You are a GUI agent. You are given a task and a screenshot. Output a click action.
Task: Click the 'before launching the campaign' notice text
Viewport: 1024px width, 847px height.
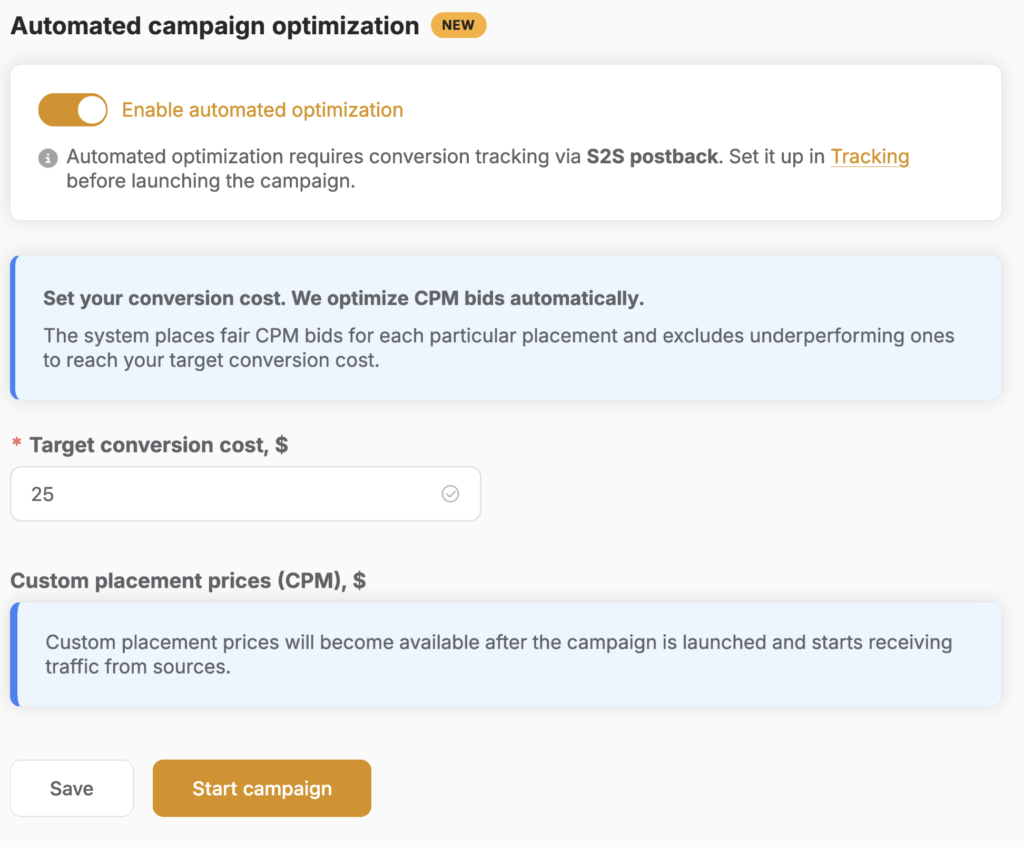click(x=211, y=181)
